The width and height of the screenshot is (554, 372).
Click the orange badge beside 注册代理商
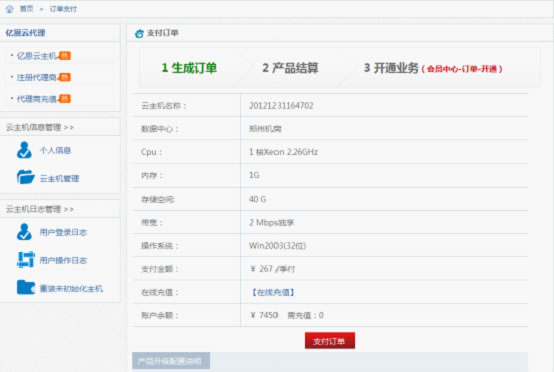(65, 77)
